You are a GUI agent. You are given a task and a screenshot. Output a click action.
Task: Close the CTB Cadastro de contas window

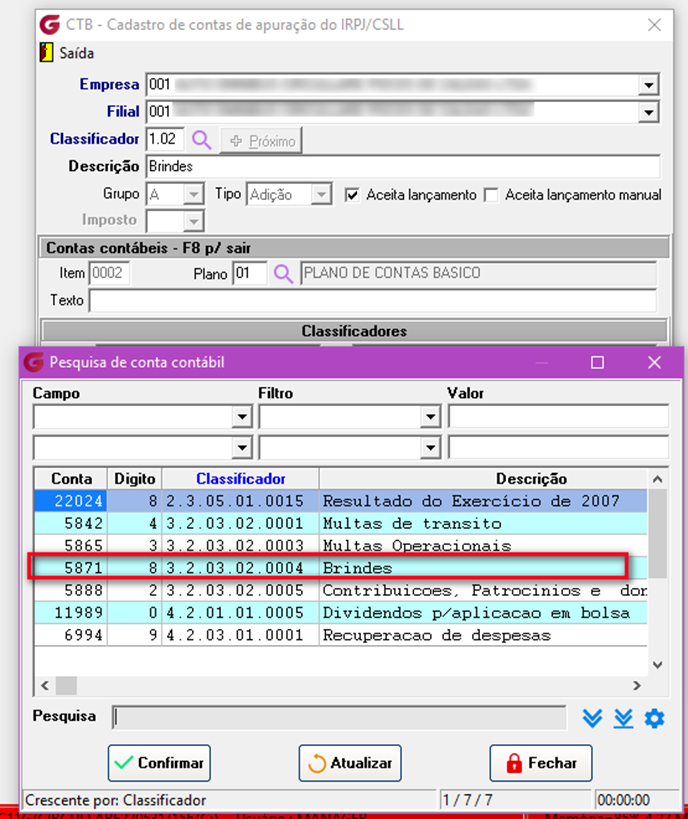click(x=654, y=25)
